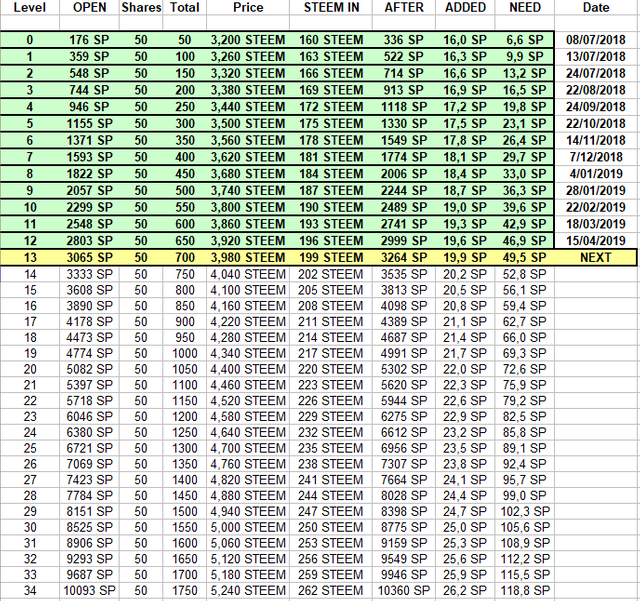
Task: Select NEED value 75,9 SP
Action: coord(524,385)
